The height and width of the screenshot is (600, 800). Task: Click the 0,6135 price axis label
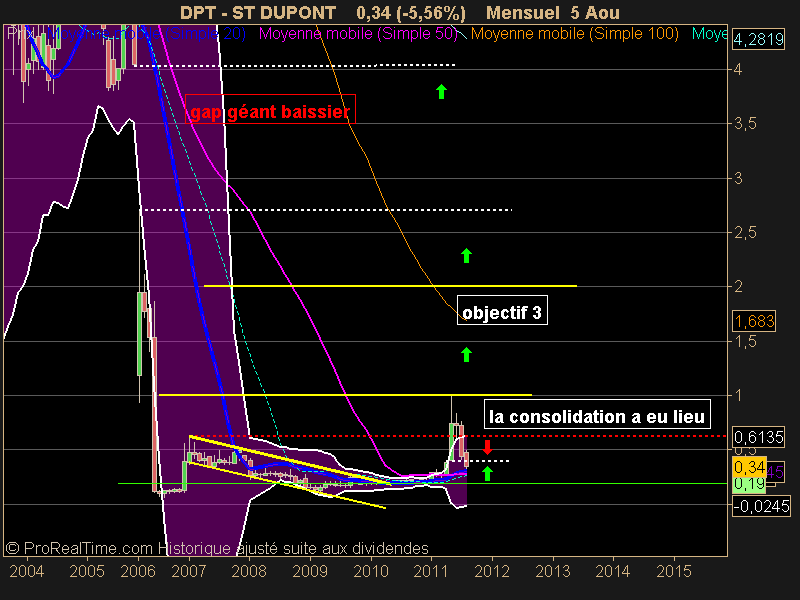pos(758,437)
